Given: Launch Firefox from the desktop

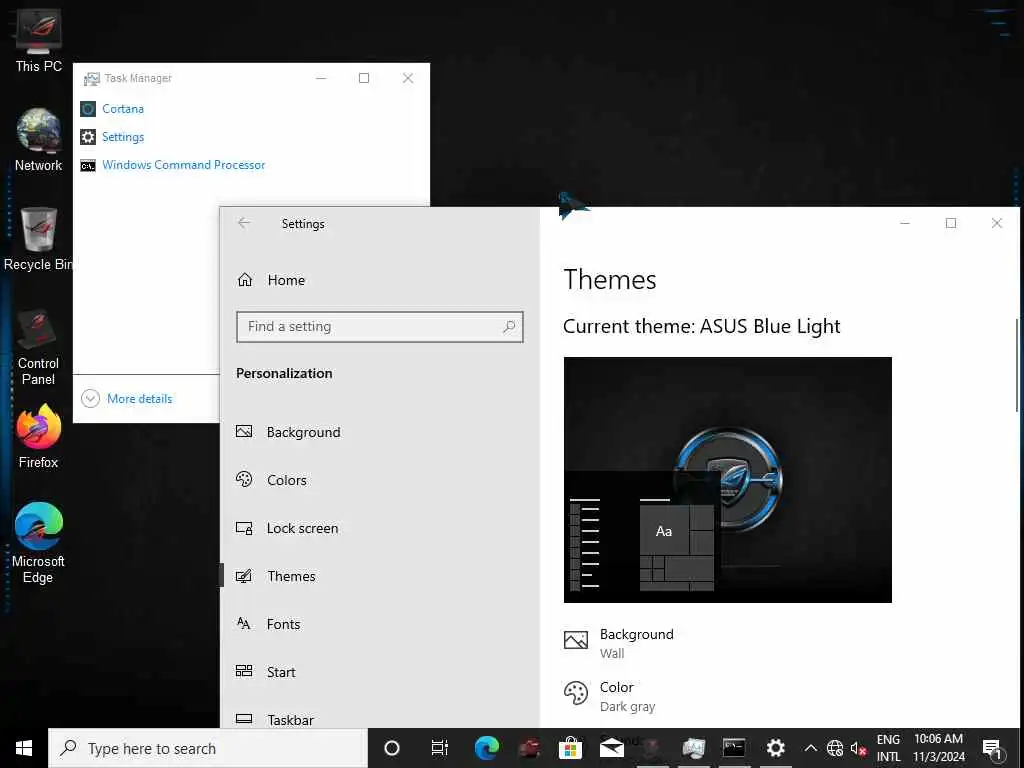Looking at the screenshot, I should 39,436.
